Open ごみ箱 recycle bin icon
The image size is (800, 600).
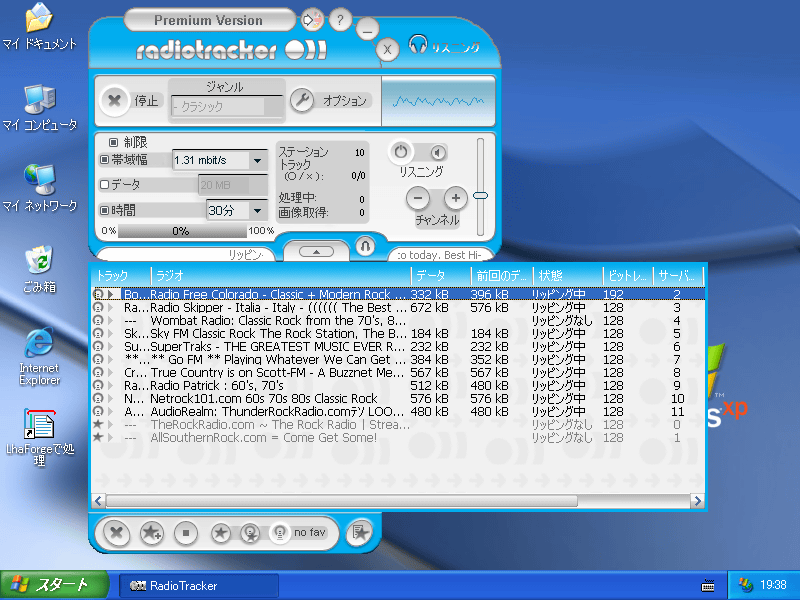point(39,269)
